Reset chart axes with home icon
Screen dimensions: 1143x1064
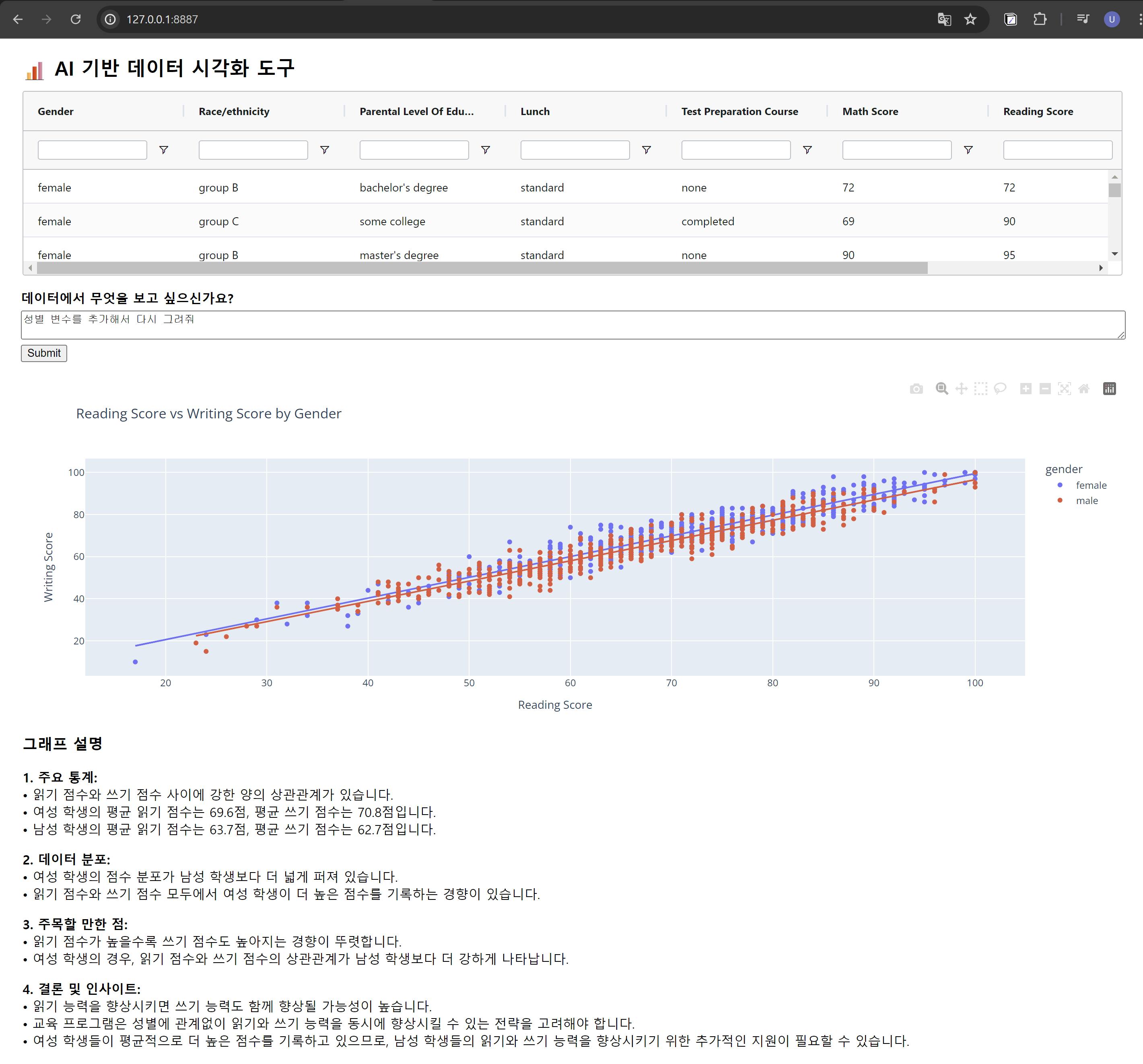coord(1084,389)
